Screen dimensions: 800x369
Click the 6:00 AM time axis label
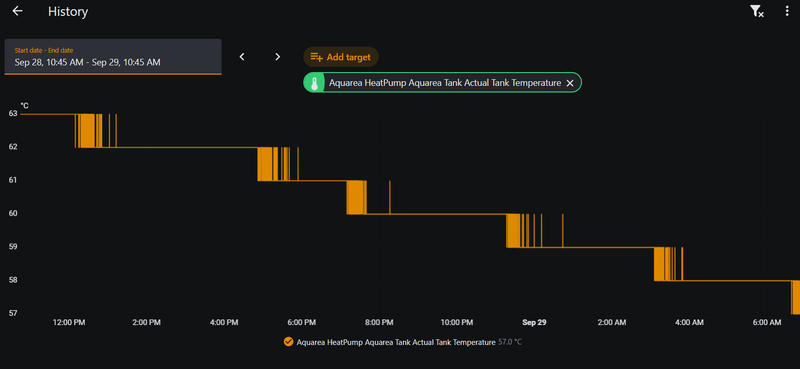tap(767, 323)
